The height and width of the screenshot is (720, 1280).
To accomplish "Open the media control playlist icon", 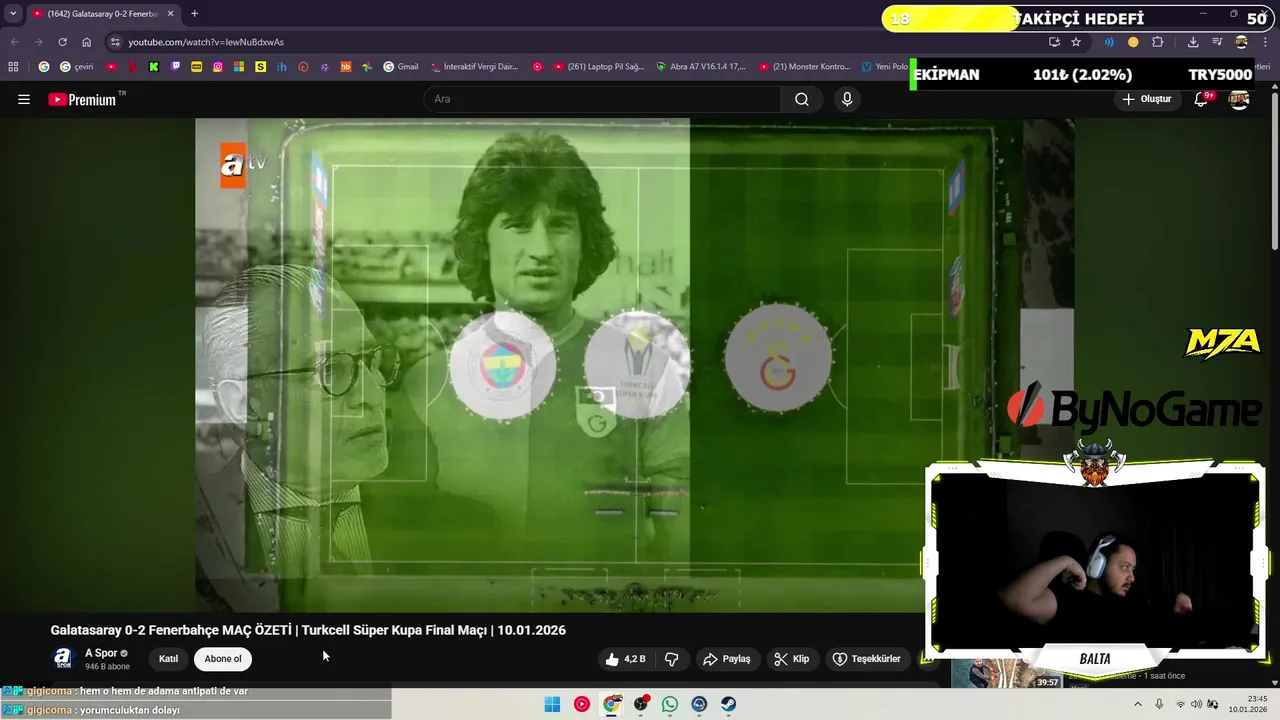I will pos(1217,42).
